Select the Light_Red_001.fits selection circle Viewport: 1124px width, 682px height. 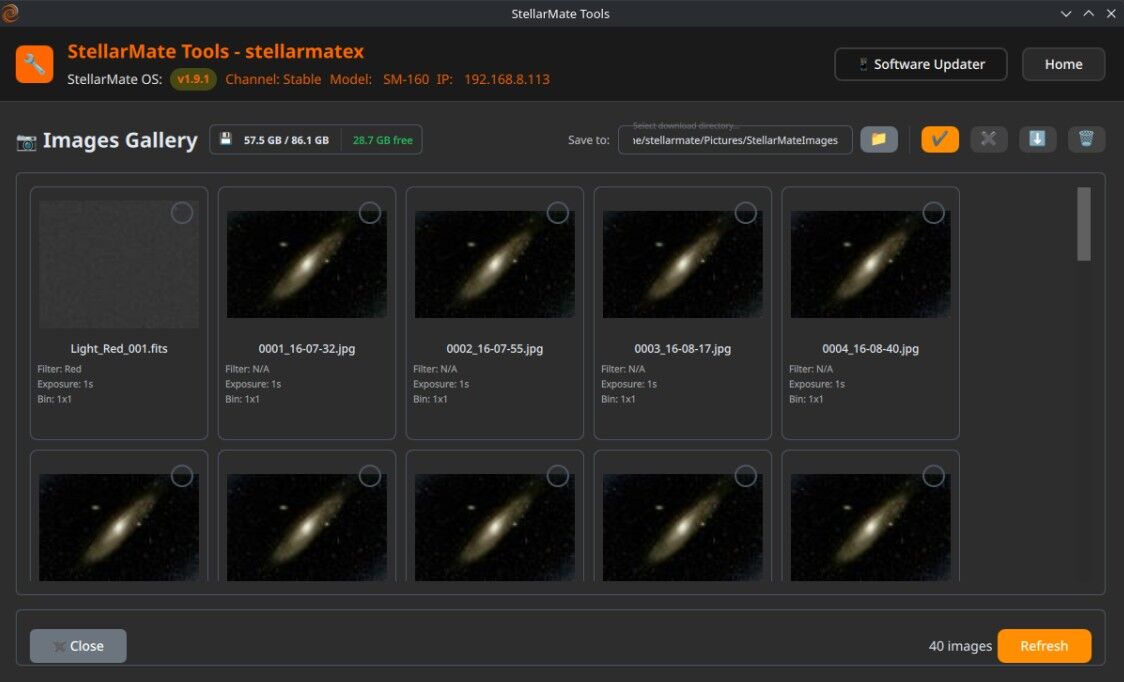[x=181, y=213]
